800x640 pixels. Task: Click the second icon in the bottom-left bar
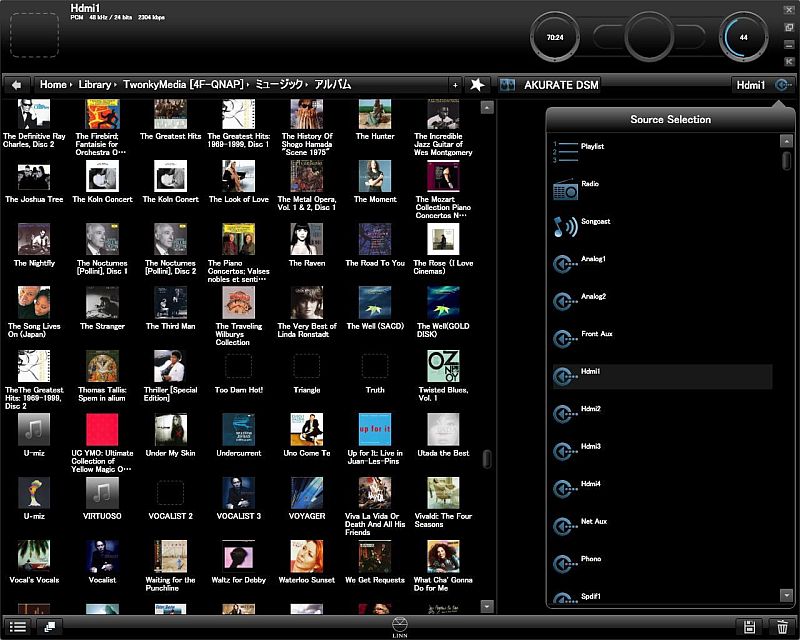(x=49, y=626)
